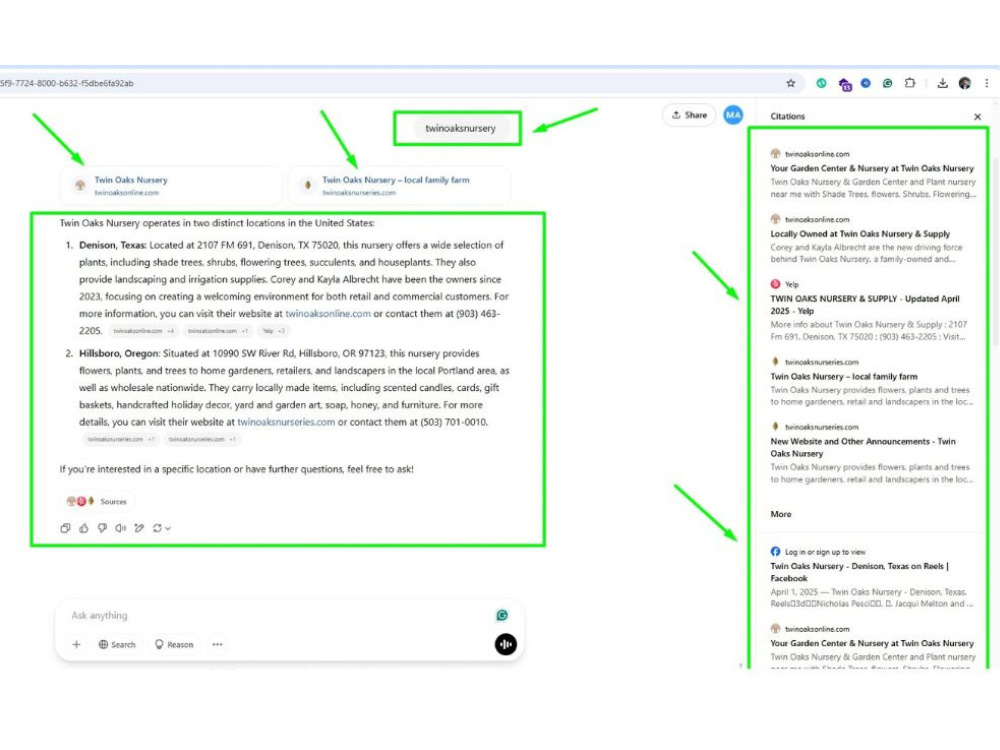Click the Grammarly extension icon in toolbar
Screen dimensions: 1000x750
point(887,83)
